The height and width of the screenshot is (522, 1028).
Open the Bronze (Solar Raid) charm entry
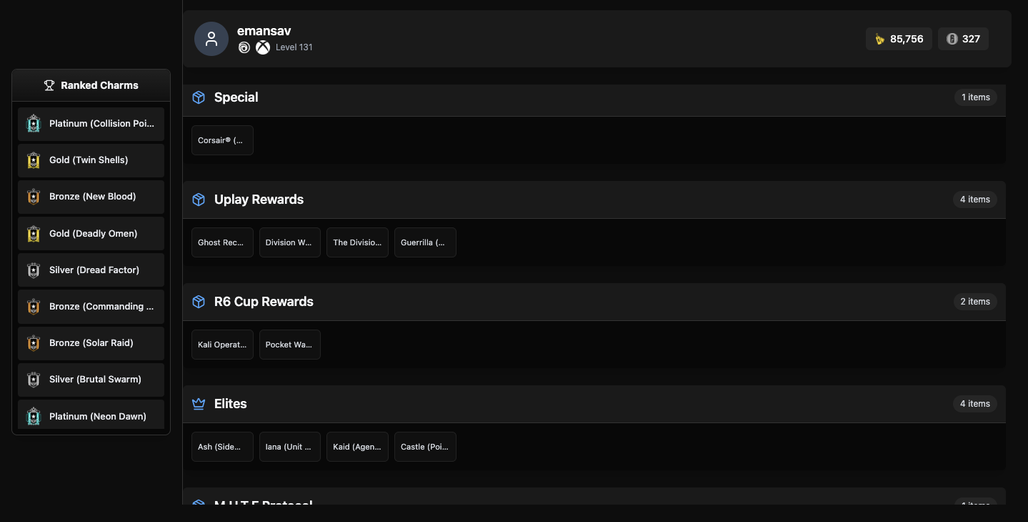click(91, 343)
